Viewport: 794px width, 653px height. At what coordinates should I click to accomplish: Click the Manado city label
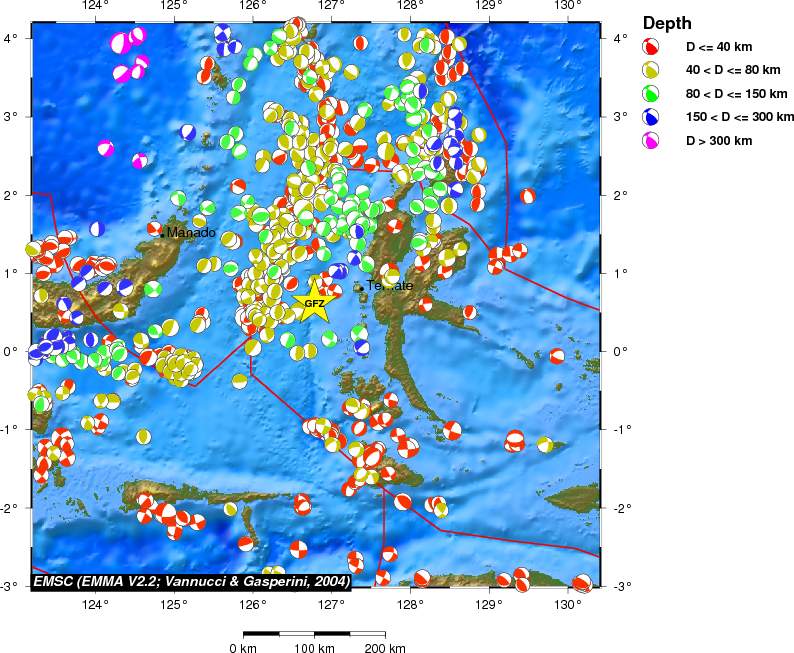pos(191,233)
